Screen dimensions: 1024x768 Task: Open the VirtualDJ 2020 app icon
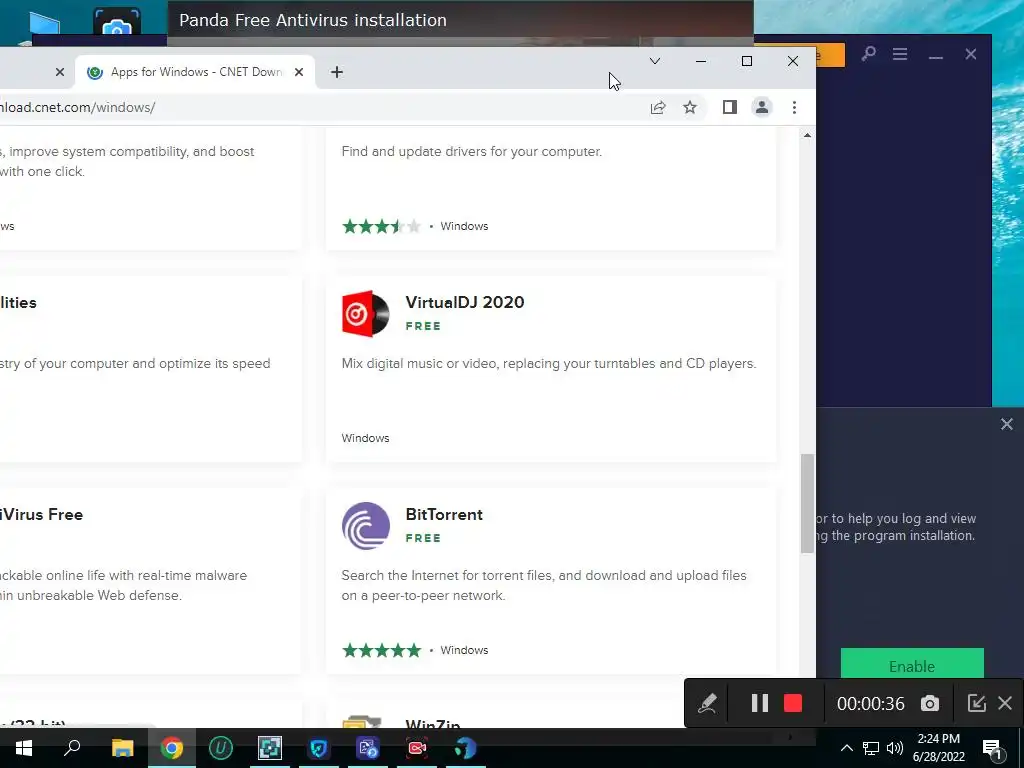[x=366, y=313]
